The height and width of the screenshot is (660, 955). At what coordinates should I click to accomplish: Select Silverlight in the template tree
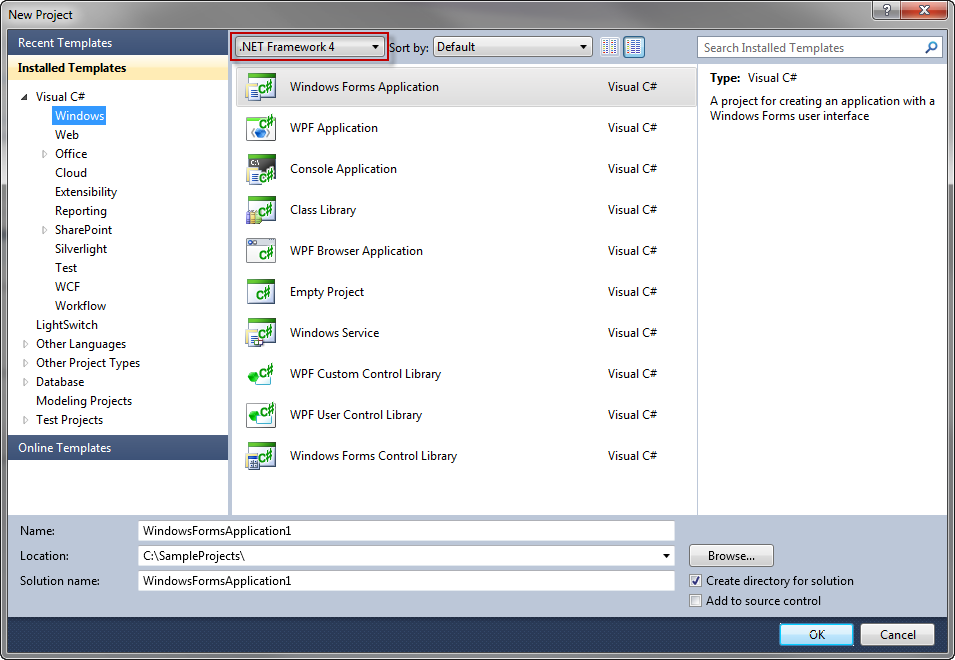coord(81,249)
